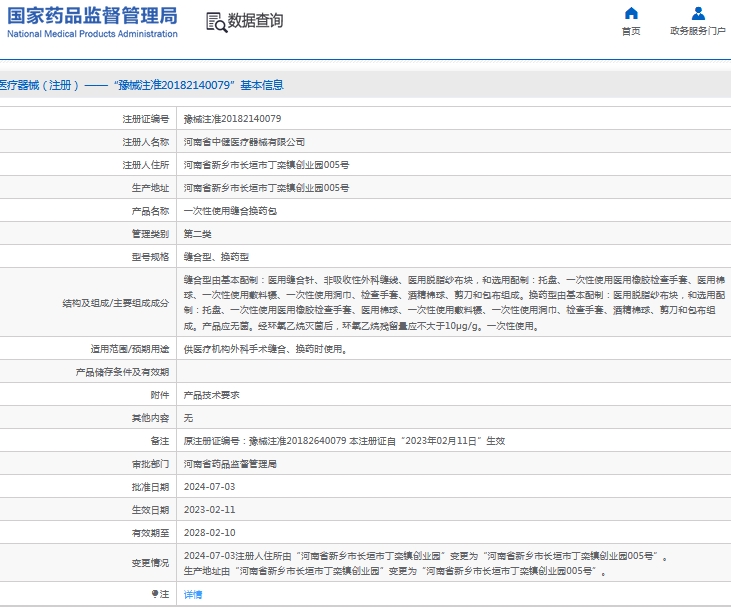
Task: Click the 原注册证编号 remark text
Action: pyautogui.click(x=344, y=441)
